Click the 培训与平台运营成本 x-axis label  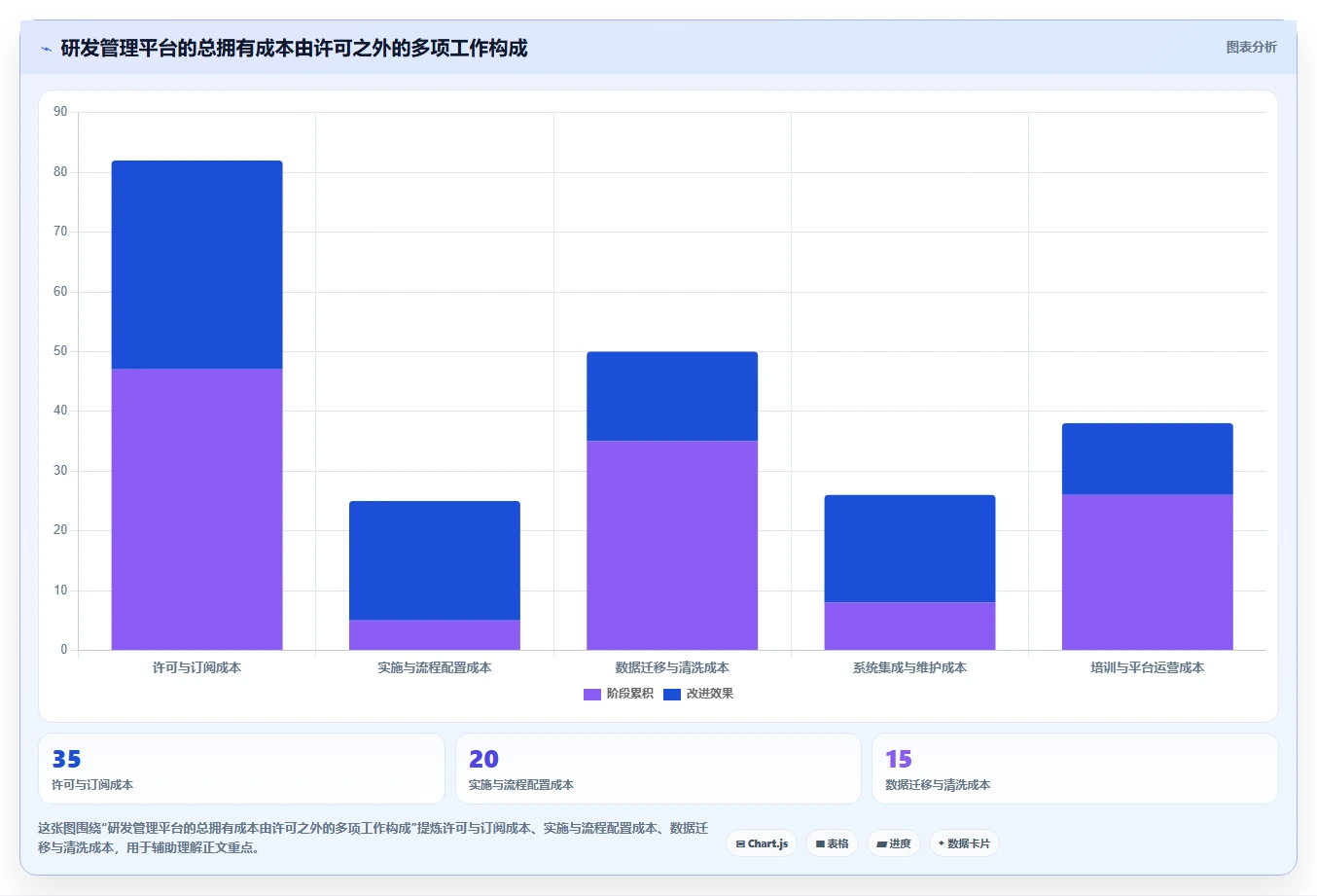point(1147,667)
